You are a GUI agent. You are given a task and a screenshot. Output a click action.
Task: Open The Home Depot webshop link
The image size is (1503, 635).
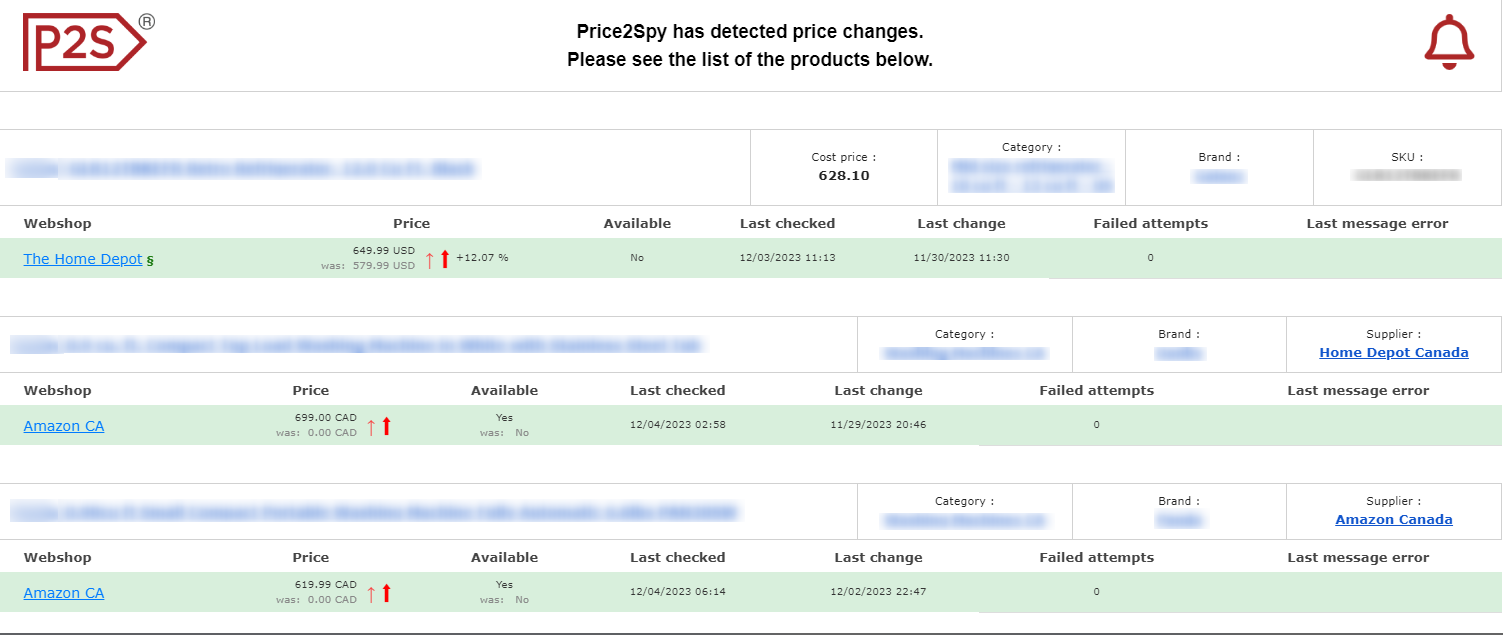83,259
